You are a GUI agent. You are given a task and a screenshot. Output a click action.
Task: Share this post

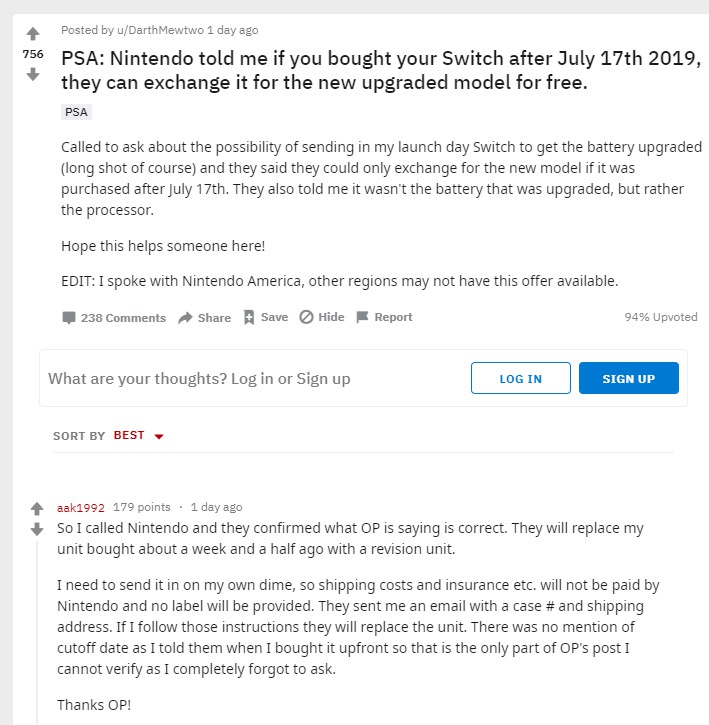[204, 317]
